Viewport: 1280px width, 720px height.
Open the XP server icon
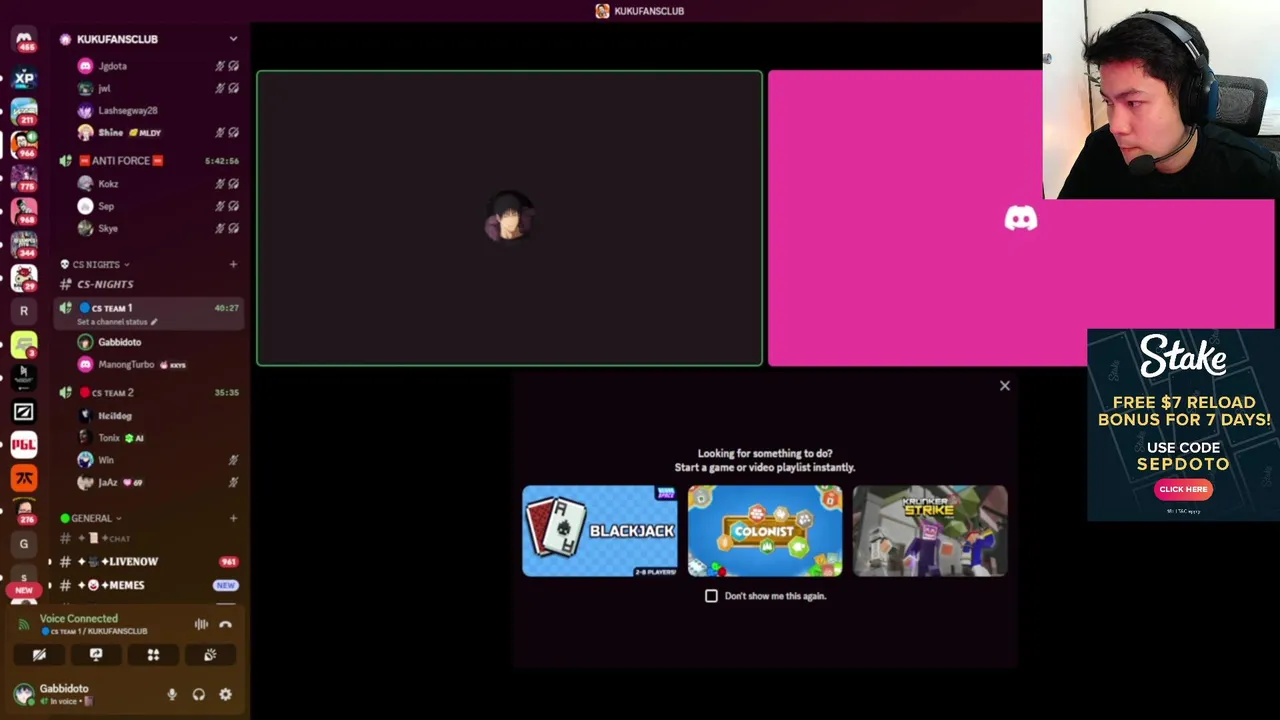(24, 77)
